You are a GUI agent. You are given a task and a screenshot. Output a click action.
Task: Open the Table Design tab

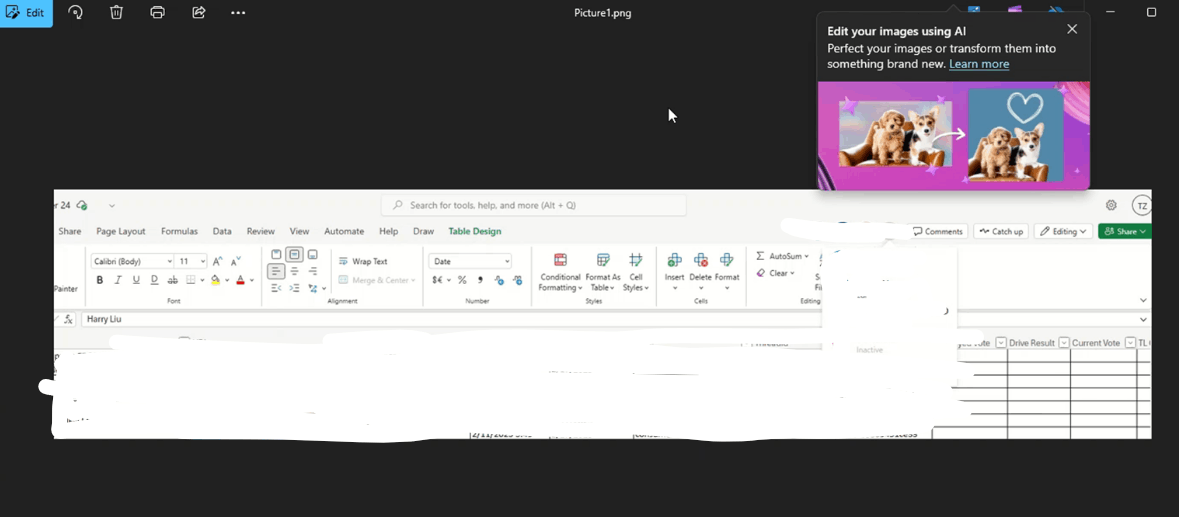click(474, 231)
